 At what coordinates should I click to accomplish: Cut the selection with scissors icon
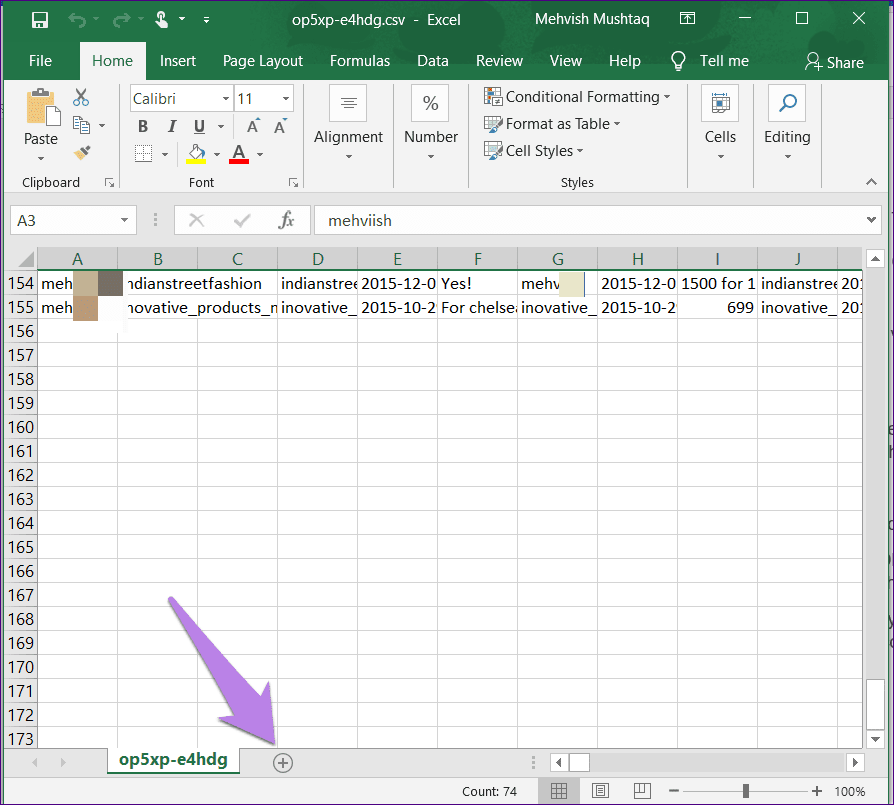click(81, 97)
